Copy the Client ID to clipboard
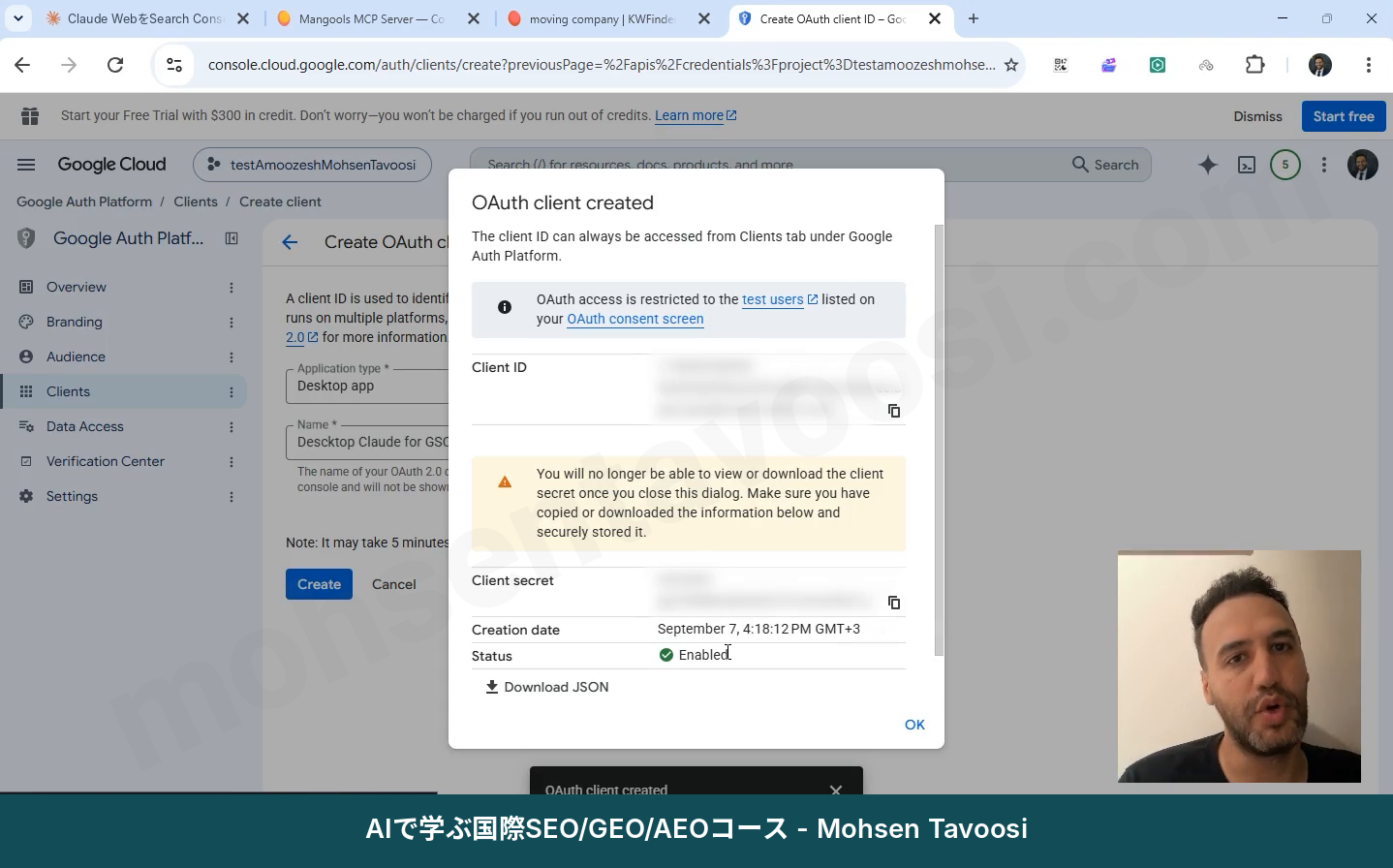 click(894, 411)
